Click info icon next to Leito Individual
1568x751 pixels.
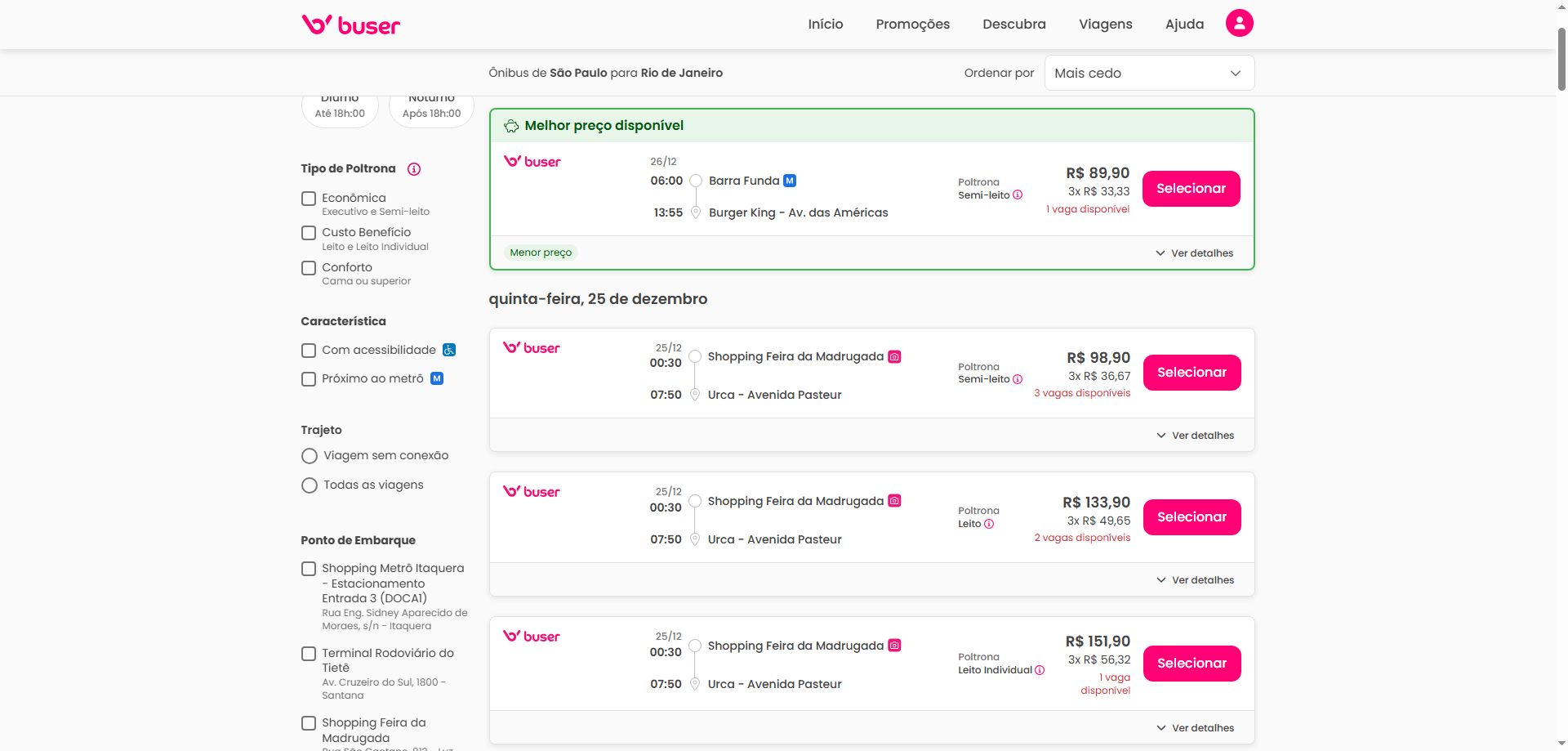(x=1040, y=670)
